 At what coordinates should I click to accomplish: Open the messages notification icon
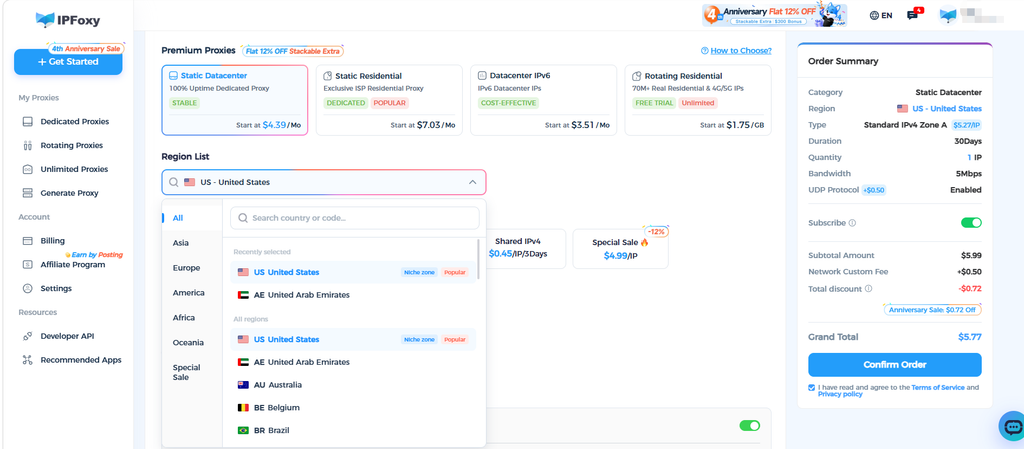click(x=914, y=14)
